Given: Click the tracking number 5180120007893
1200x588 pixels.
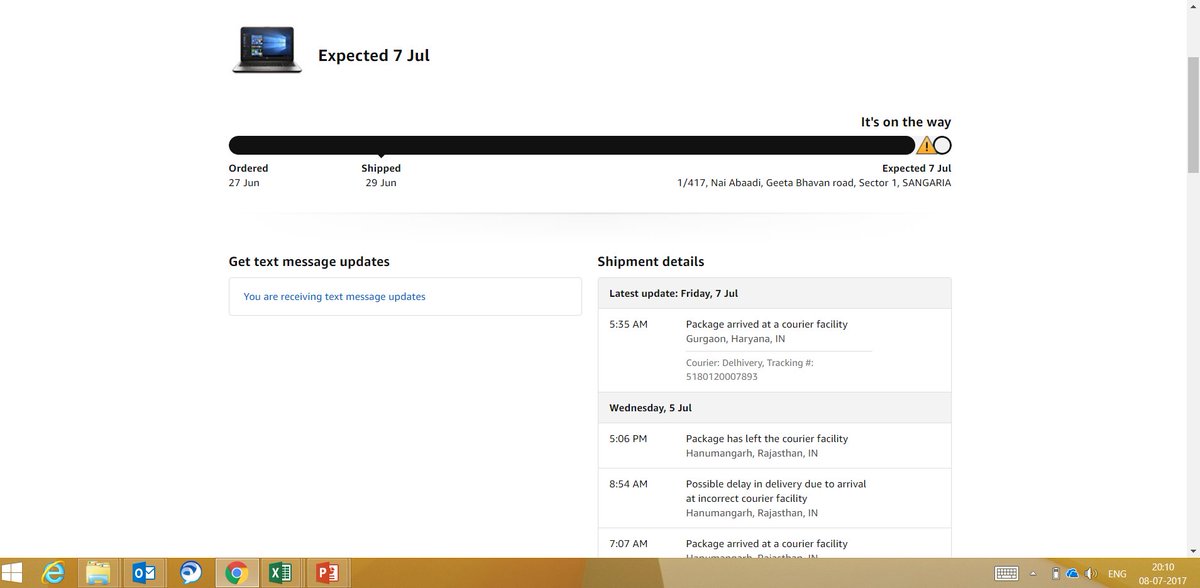Looking at the screenshot, I should click(722, 377).
